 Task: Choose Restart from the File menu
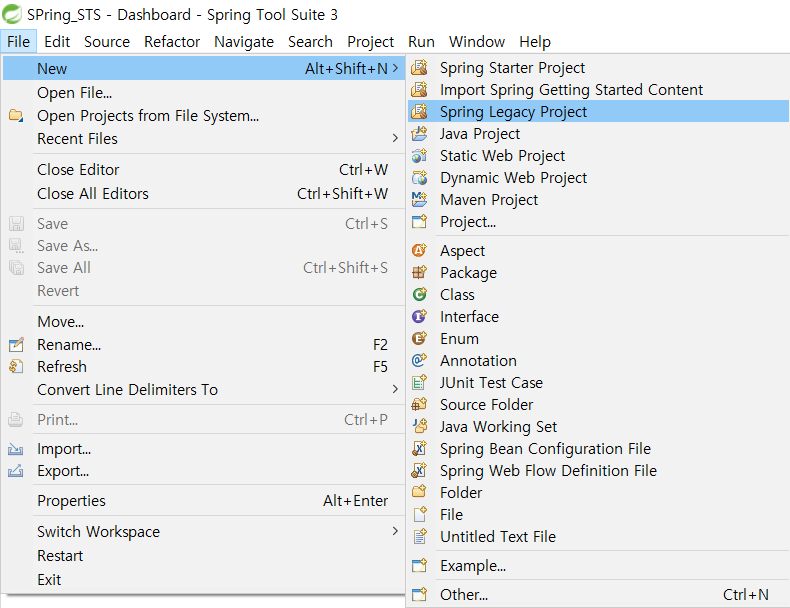(204, 556)
